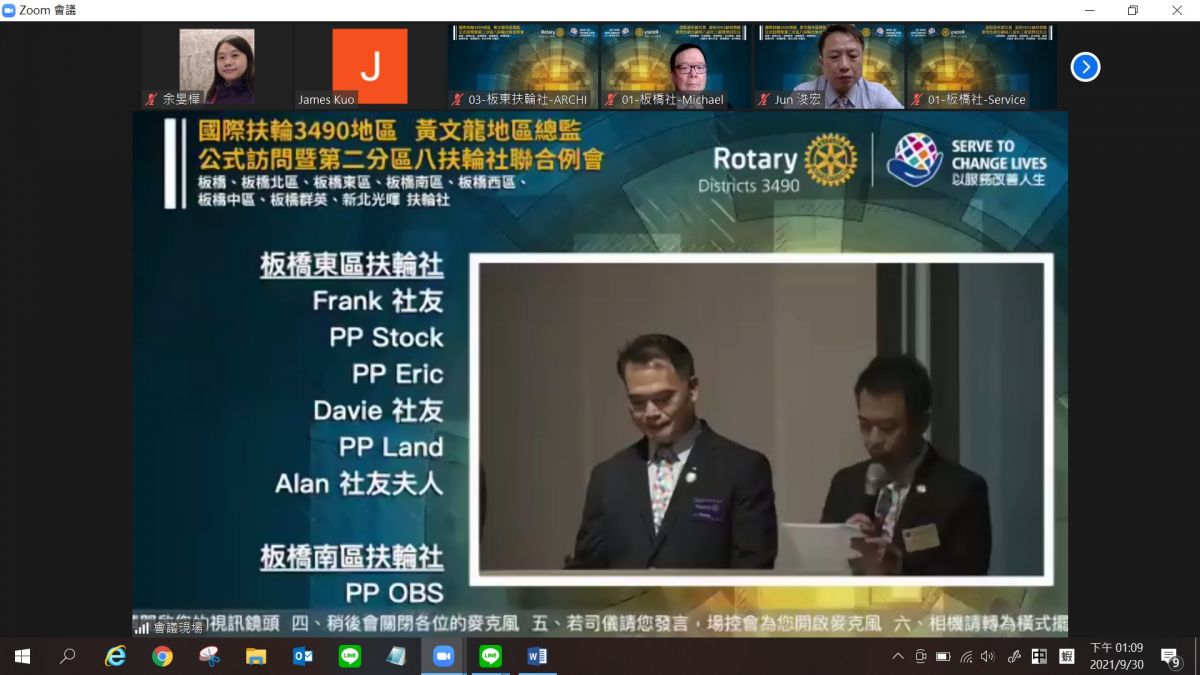The height and width of the screenshot is (675, 1200).
Task: Click the shared speaker video in the slide
Action: point(761,418)
